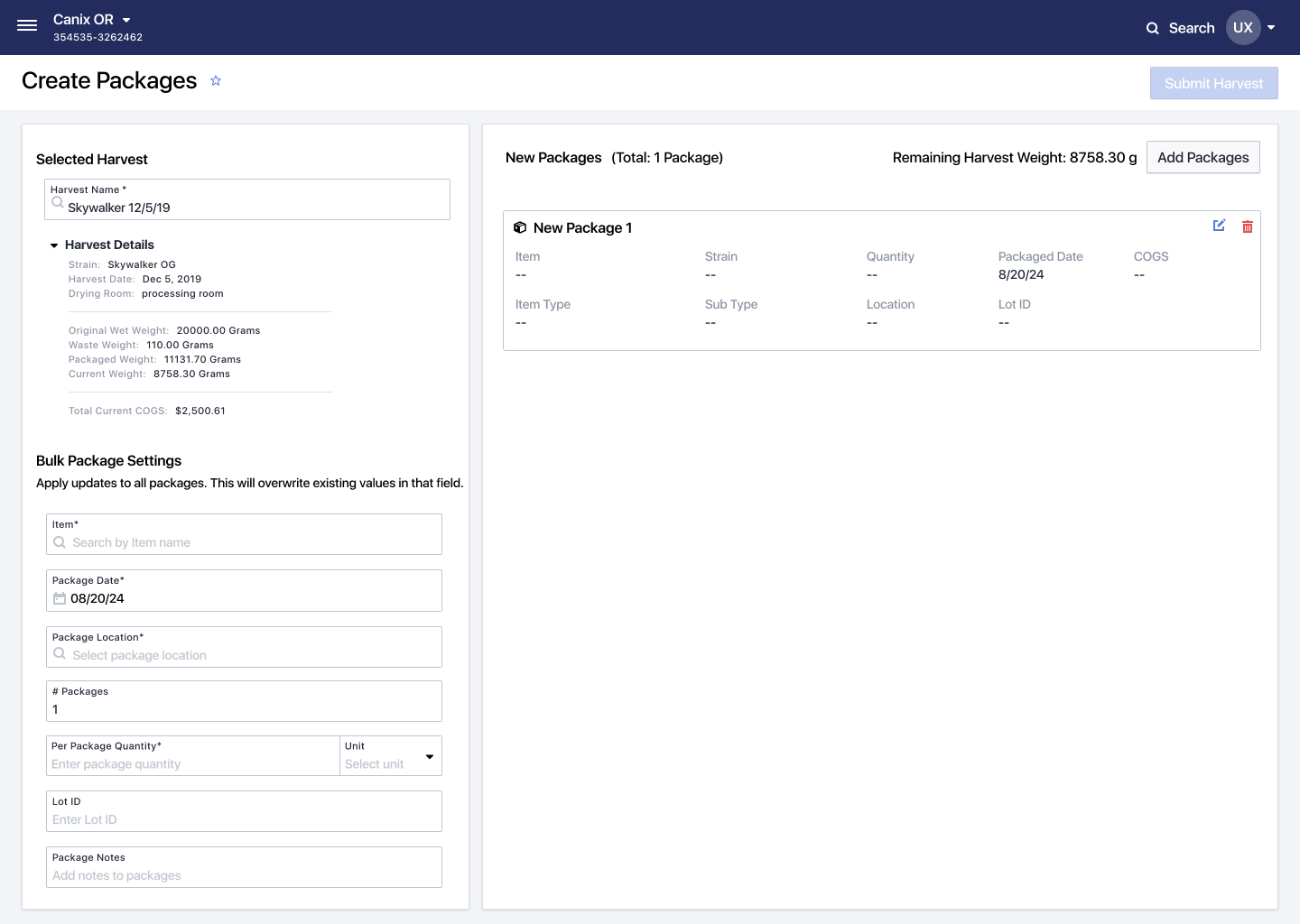Image resolution: width=1300 pixels, height=924 pixels.
Task: Click the Package Date field
Action: [x=244, y=590]
